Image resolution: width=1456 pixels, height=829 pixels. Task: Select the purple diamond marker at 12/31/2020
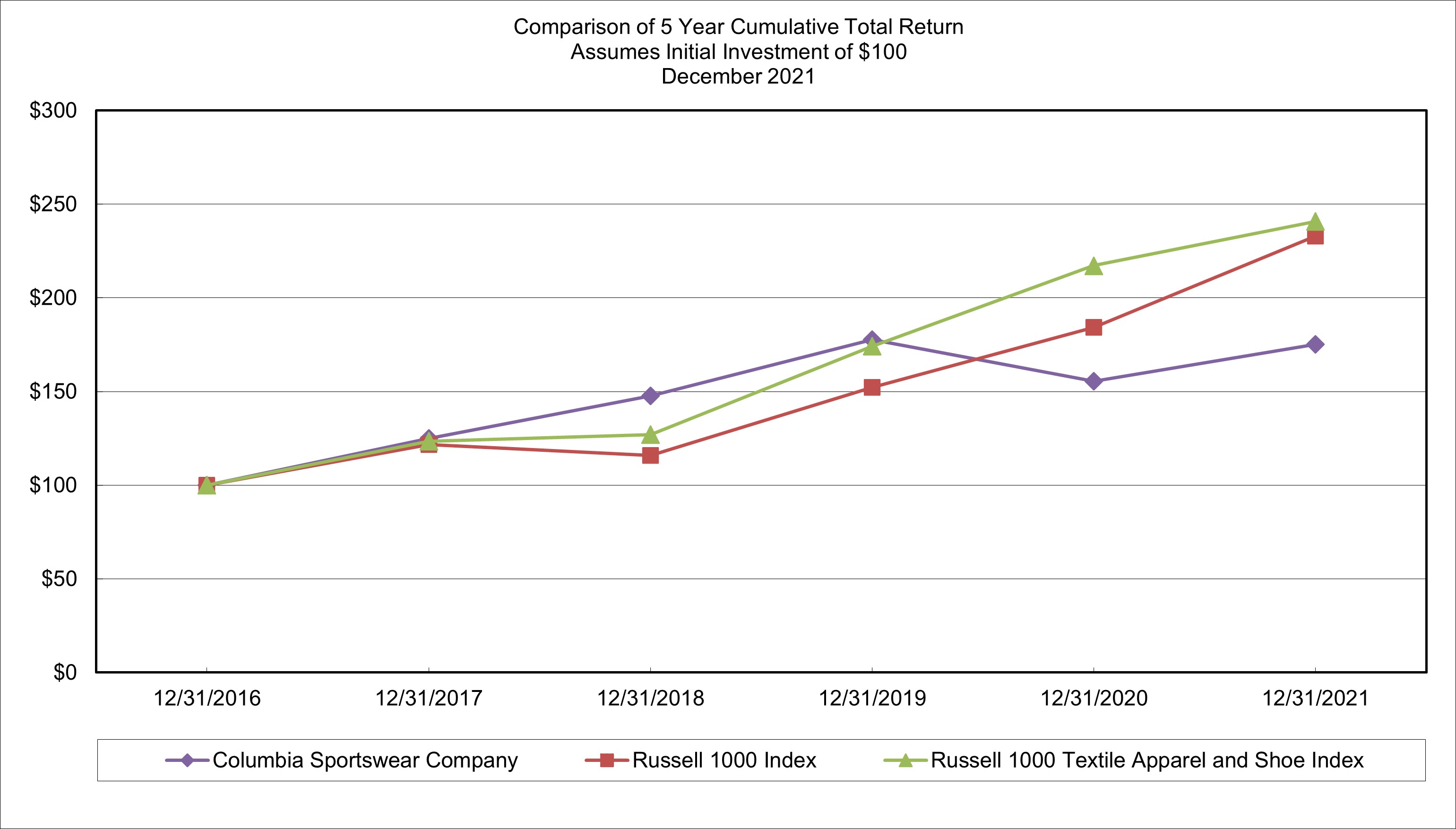pyautogui.click(x=1094, y=381)
